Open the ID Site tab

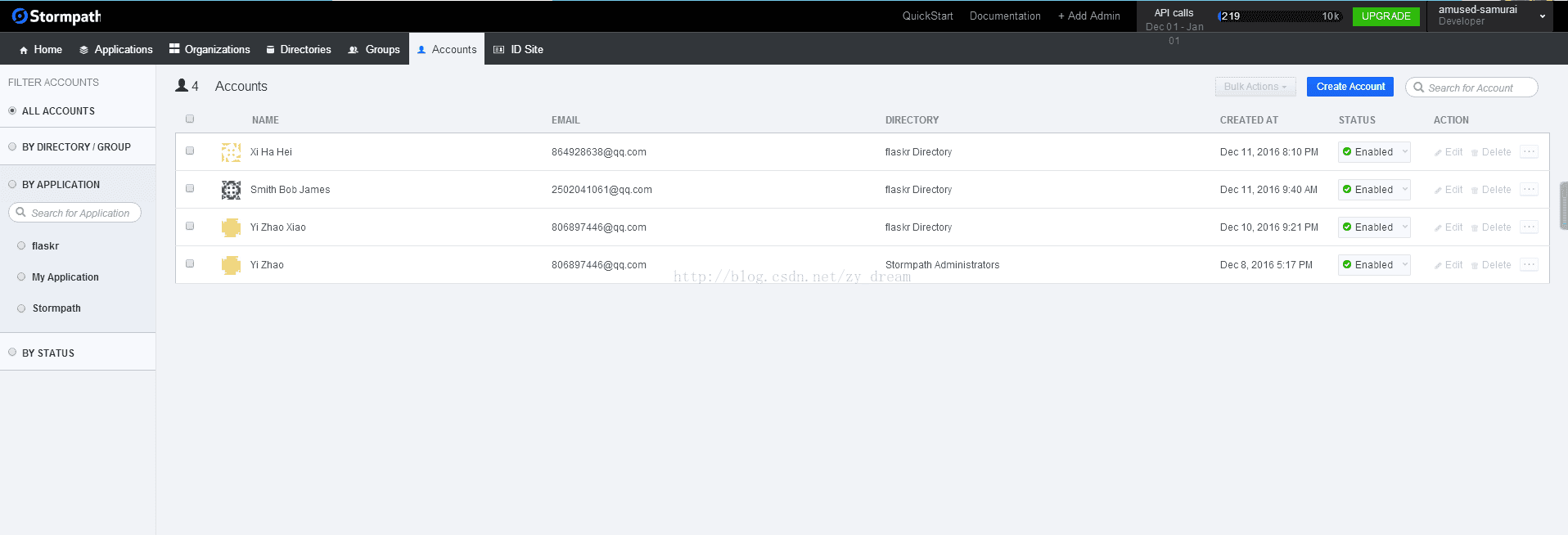(518, 49)
